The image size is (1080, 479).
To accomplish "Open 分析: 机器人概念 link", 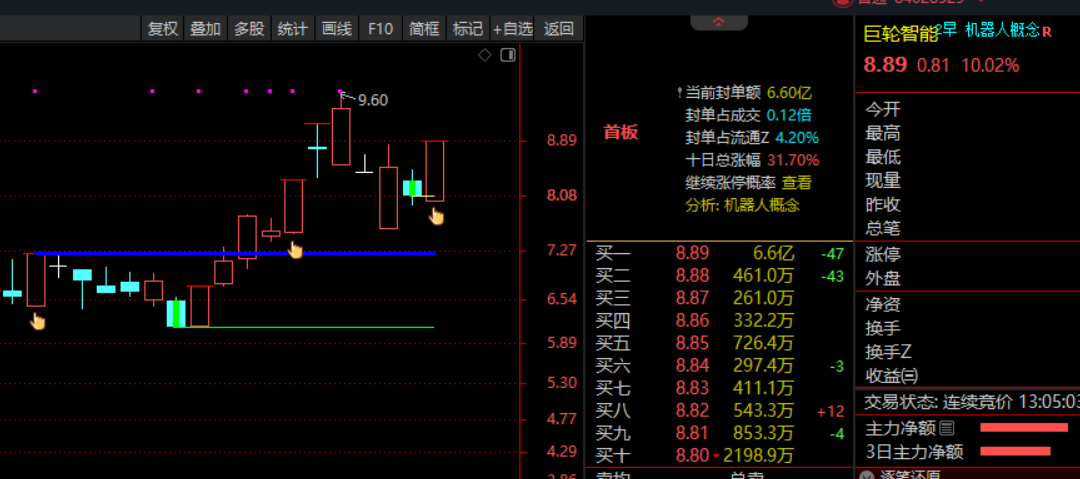I will 742,205.
